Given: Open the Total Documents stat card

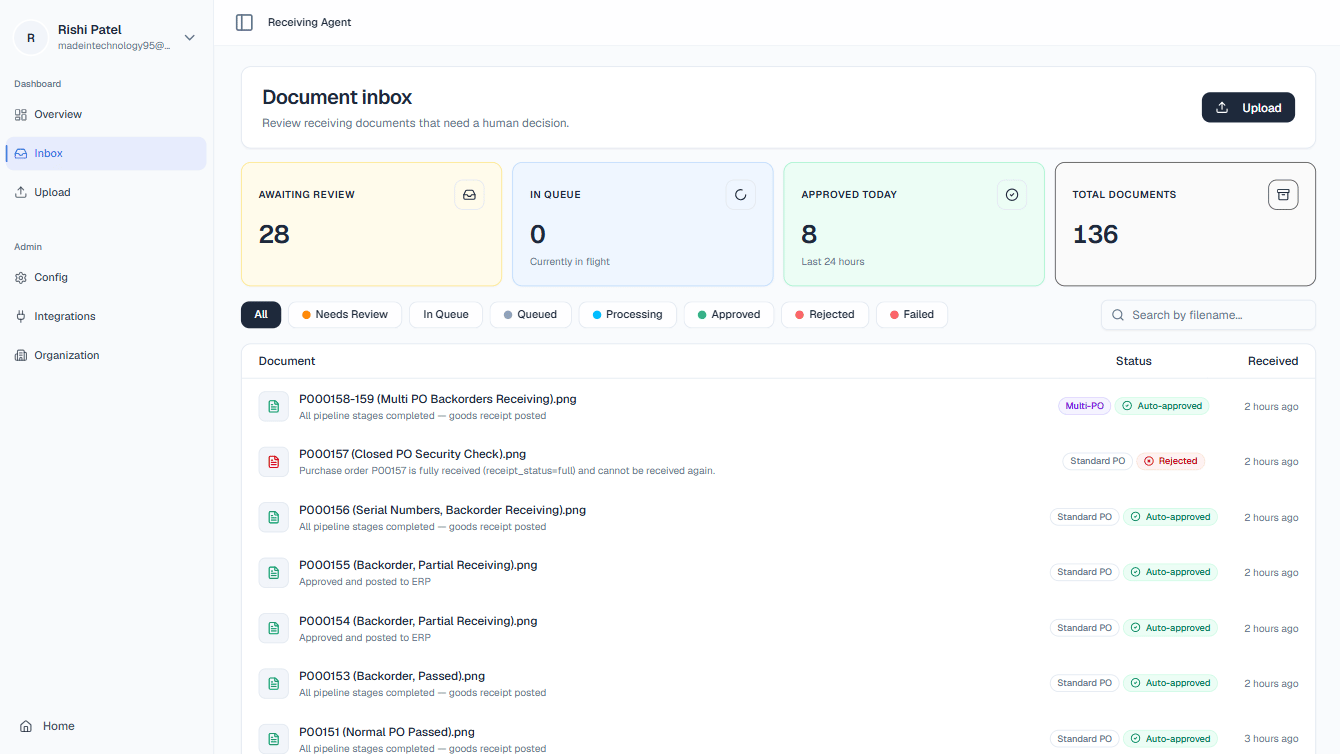Looking at the screenshot, I should coord(1185,225).
